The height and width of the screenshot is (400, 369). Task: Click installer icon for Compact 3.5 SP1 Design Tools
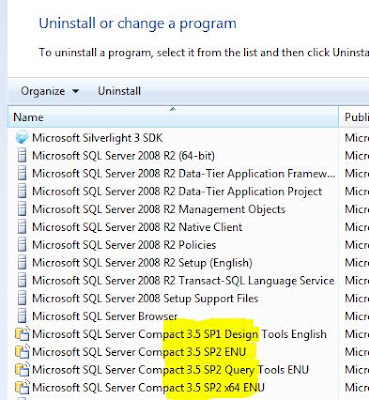coord(22,334)
